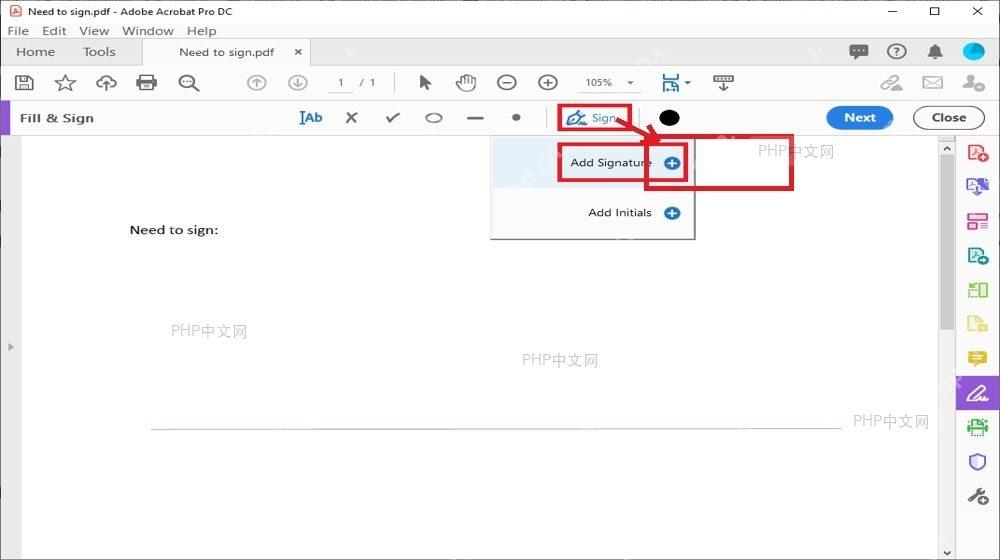Screen dimensions: 1000x560
Task: Open More Tools wrench icon in right pane
Action: click(977, 496)
